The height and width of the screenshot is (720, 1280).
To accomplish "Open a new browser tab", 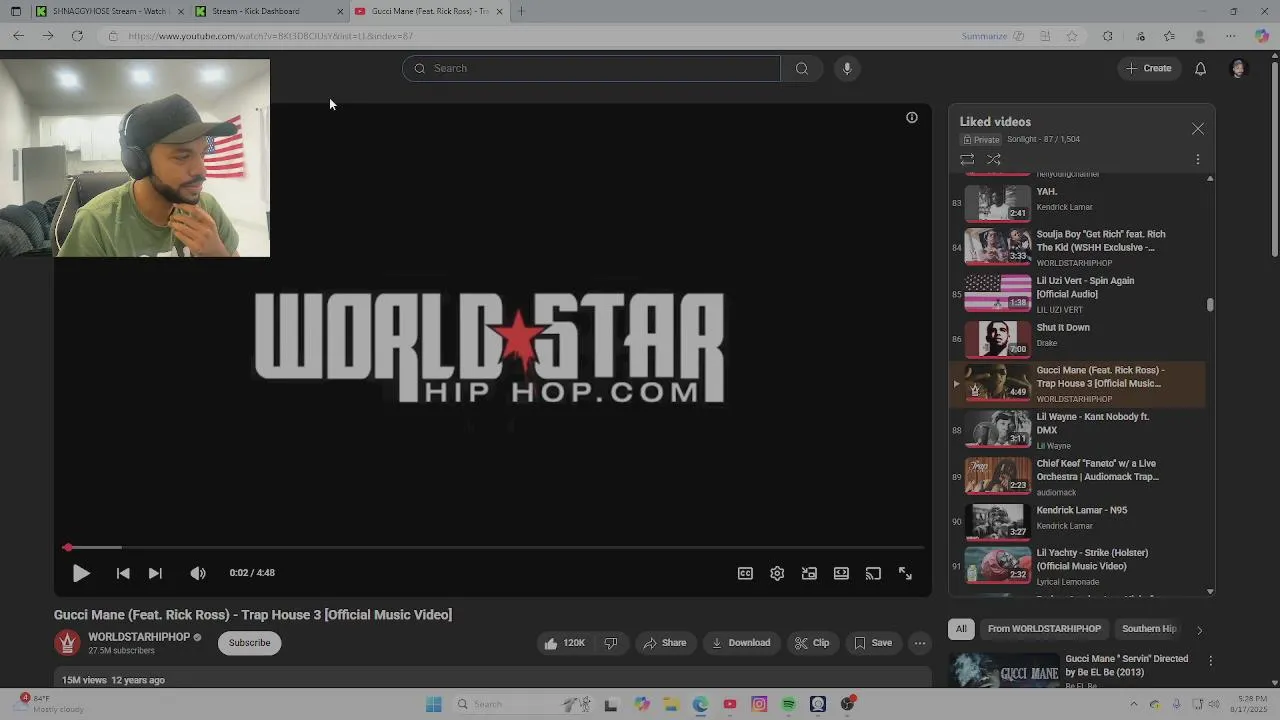I will 520,11.
